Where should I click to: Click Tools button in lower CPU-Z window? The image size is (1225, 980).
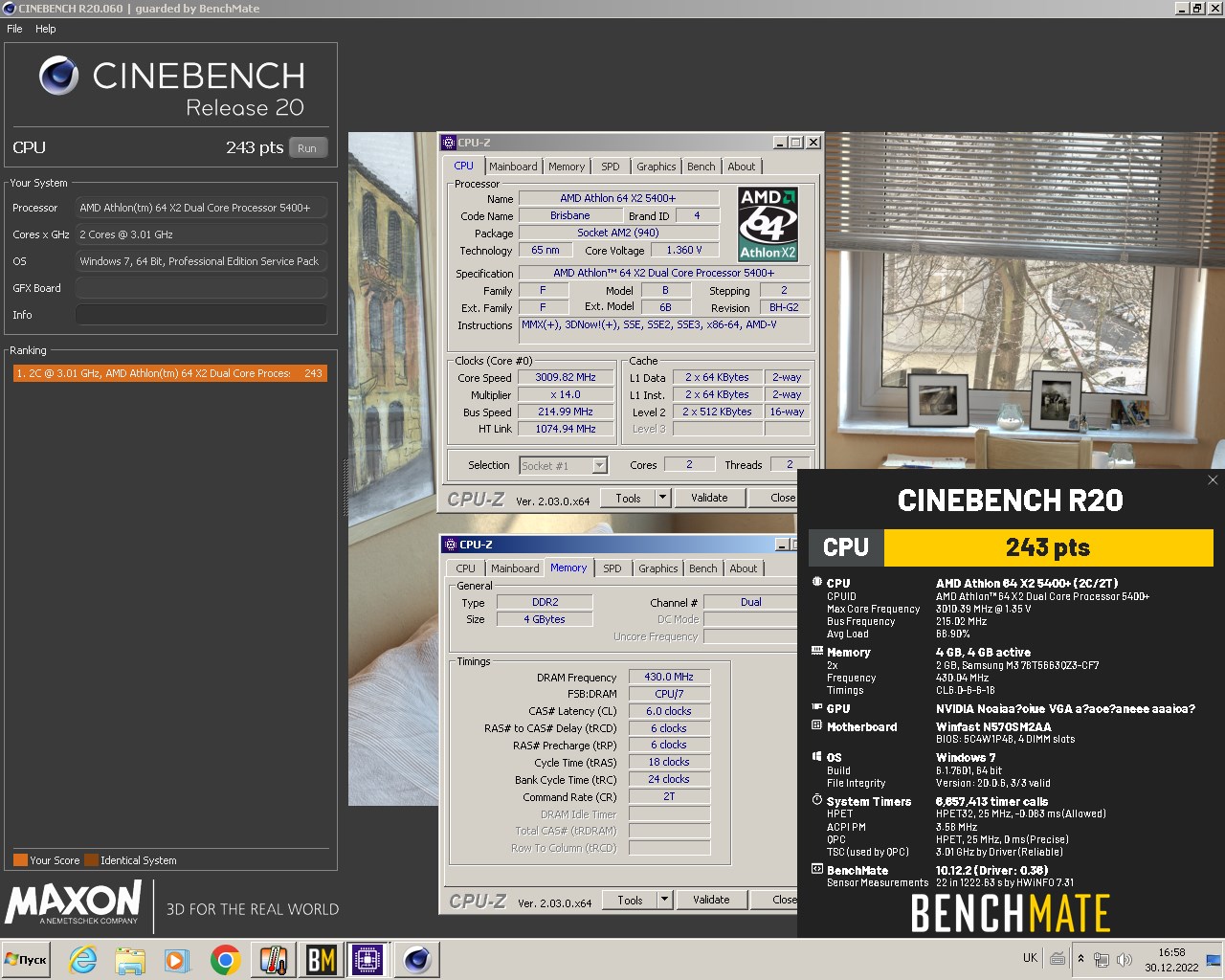pyautogui.click(x=631, y=900)
